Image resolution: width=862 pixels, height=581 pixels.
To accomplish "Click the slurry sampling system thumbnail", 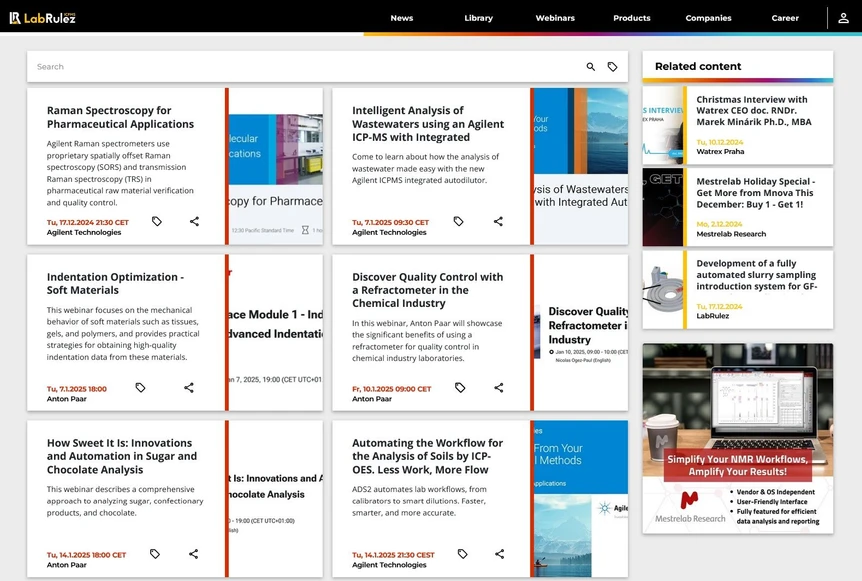I will coord(662,290).
